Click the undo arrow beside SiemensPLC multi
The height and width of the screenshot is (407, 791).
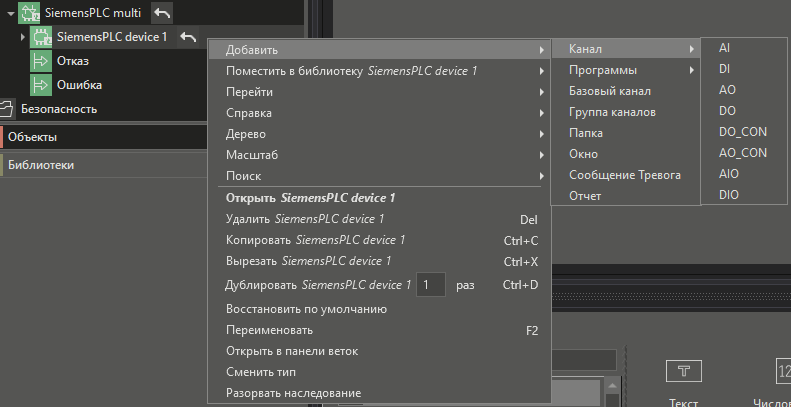[x=162, y=13]
